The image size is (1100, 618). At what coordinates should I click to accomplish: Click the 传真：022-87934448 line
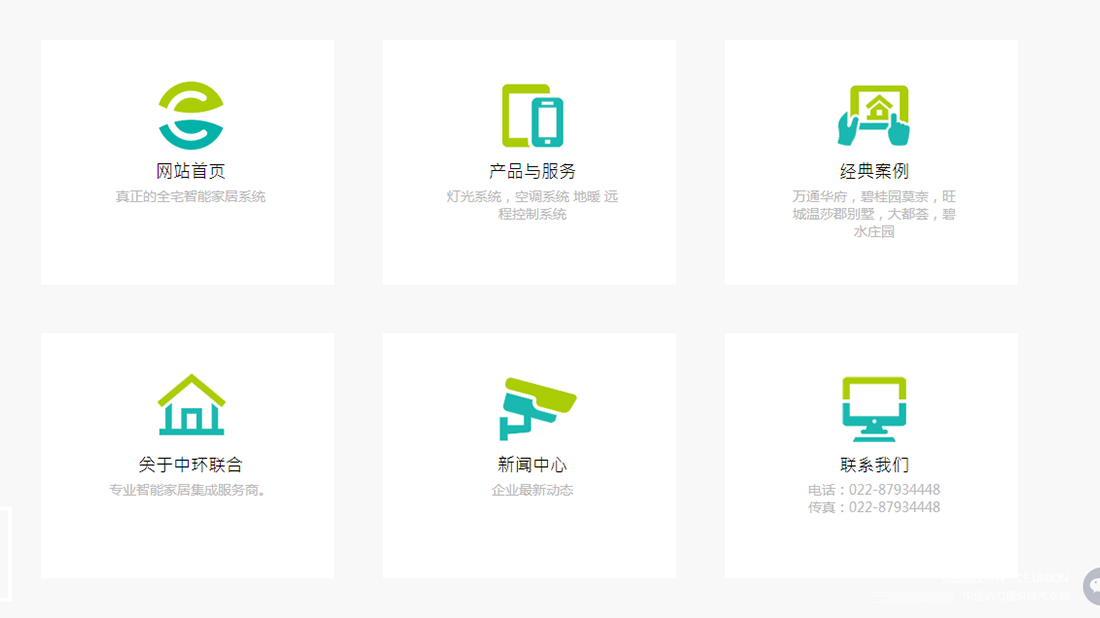pyautogui.click(x=874, y=507)
